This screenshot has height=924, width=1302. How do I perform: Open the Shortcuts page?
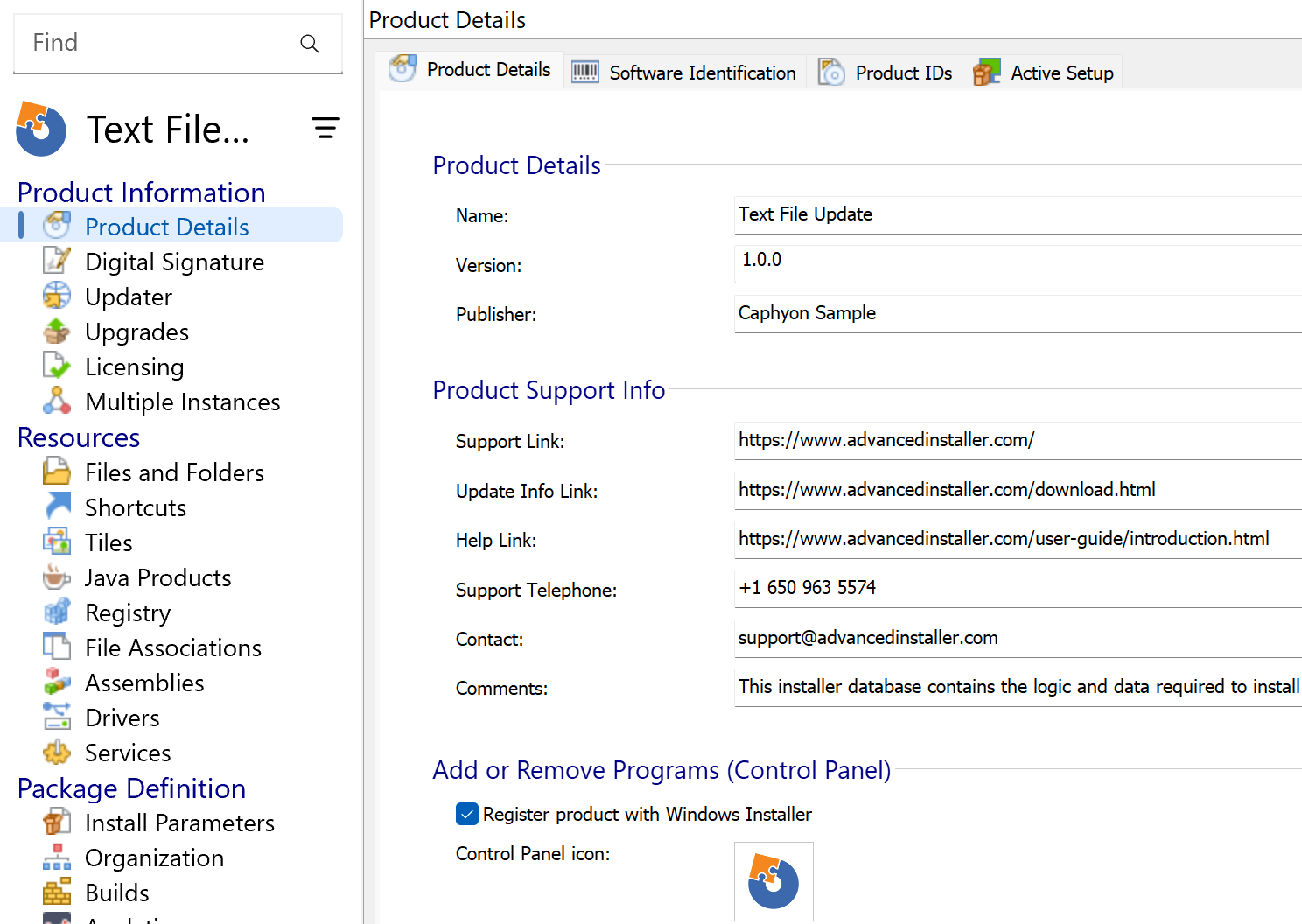coord(136,507)
